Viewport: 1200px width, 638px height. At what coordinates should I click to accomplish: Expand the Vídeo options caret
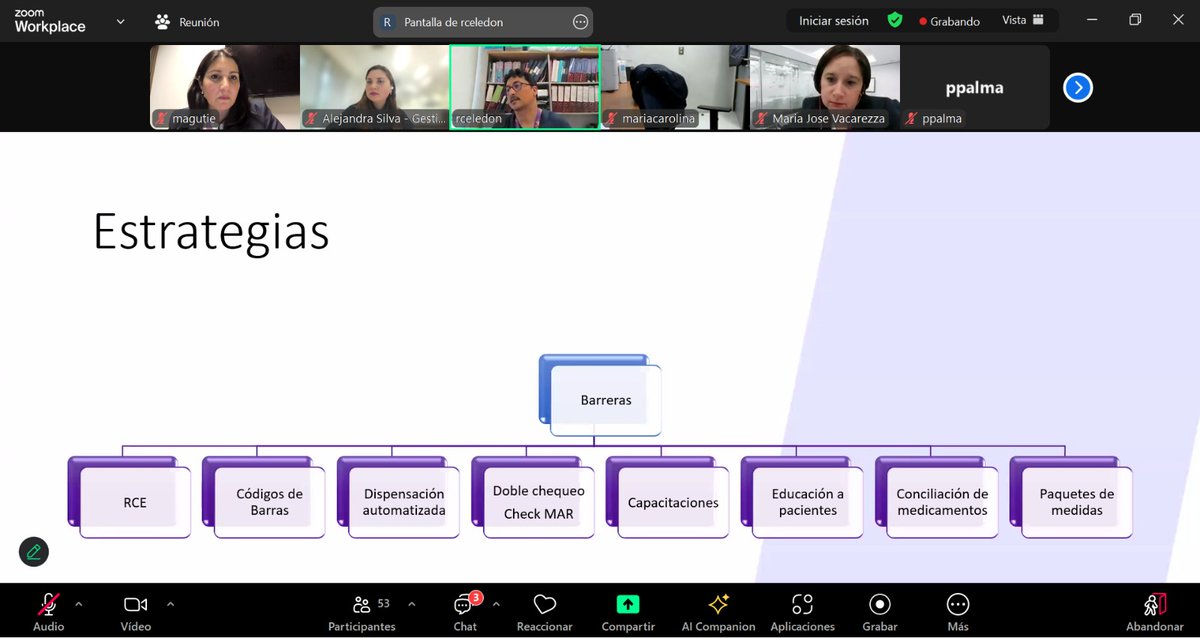pos(170,604)
